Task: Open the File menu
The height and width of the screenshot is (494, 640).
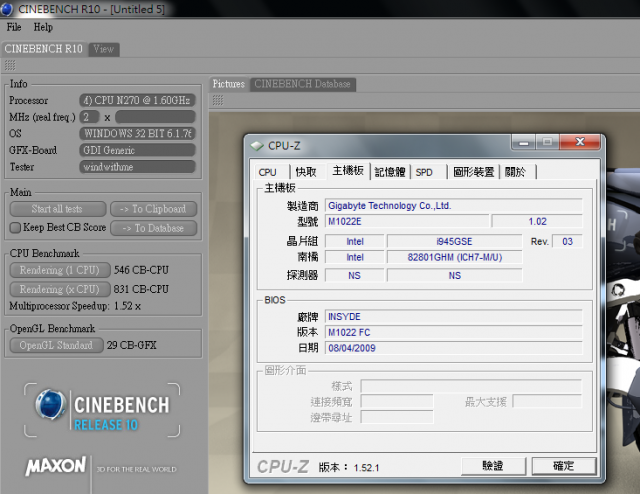Action: (14, 27)
